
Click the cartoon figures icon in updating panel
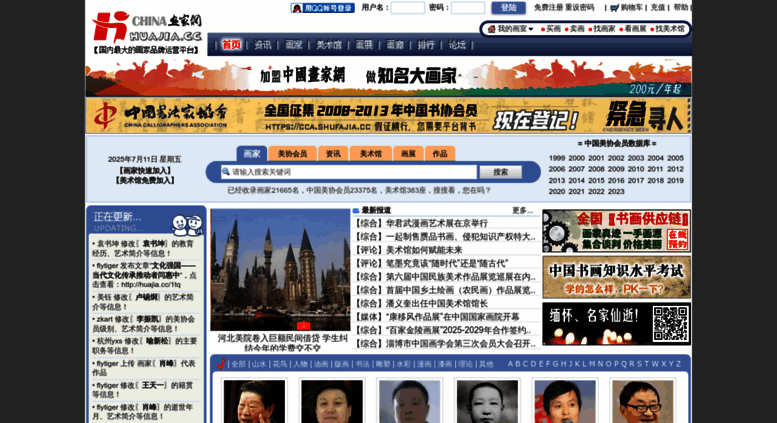[x=187, y=225]
